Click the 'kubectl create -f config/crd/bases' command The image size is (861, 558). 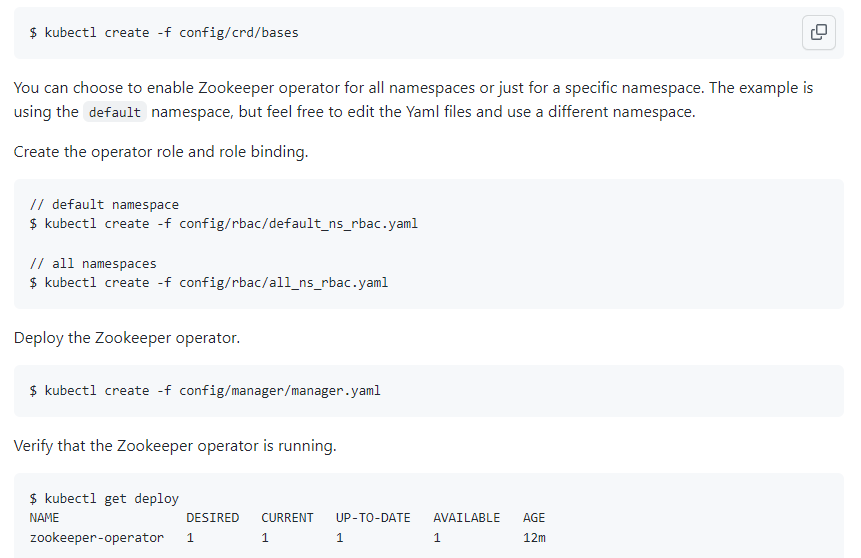pyautogui.click(x=164, y=32)
